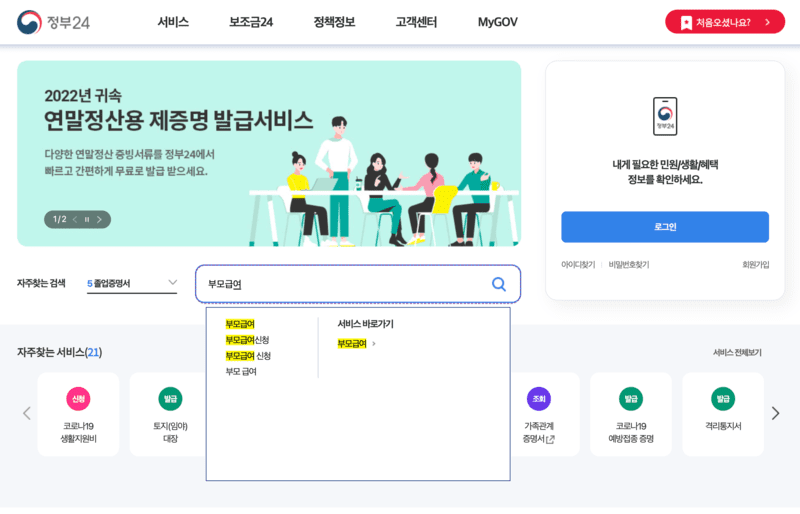Open the MyGOV menu
Screen dimensions: 800x514
click(x=497, y=22)
